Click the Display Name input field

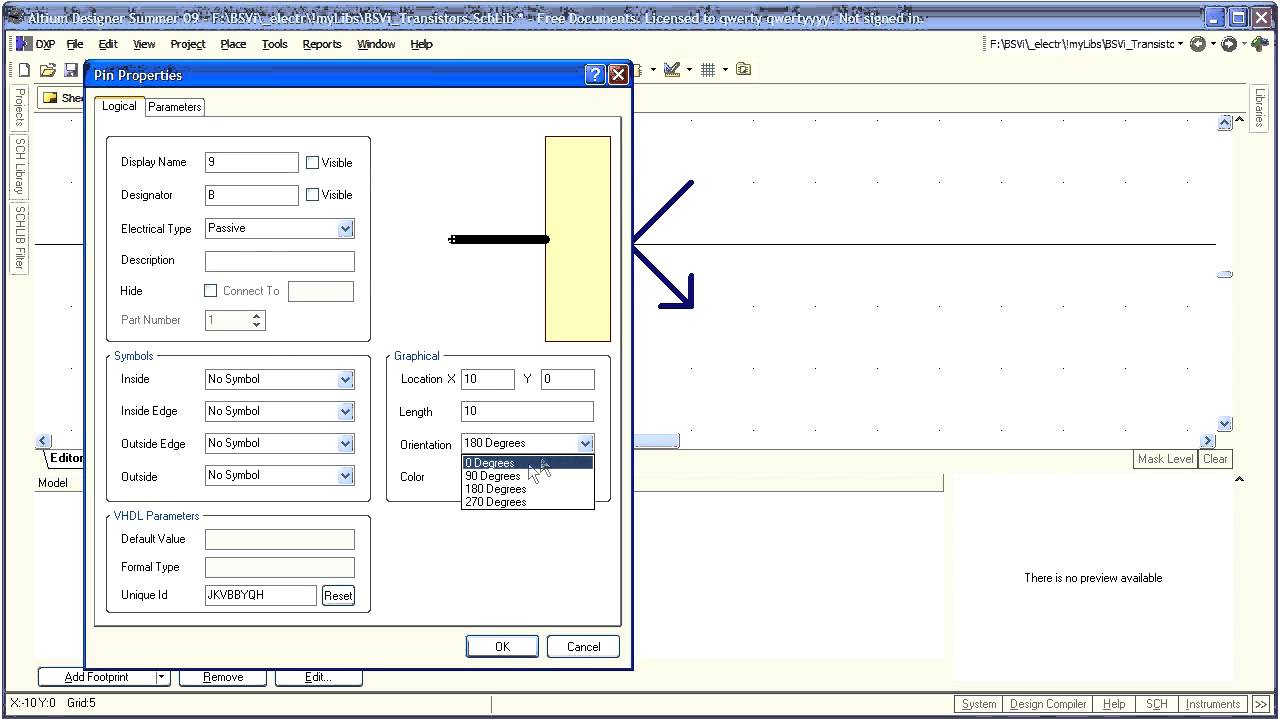pos(252,162)
